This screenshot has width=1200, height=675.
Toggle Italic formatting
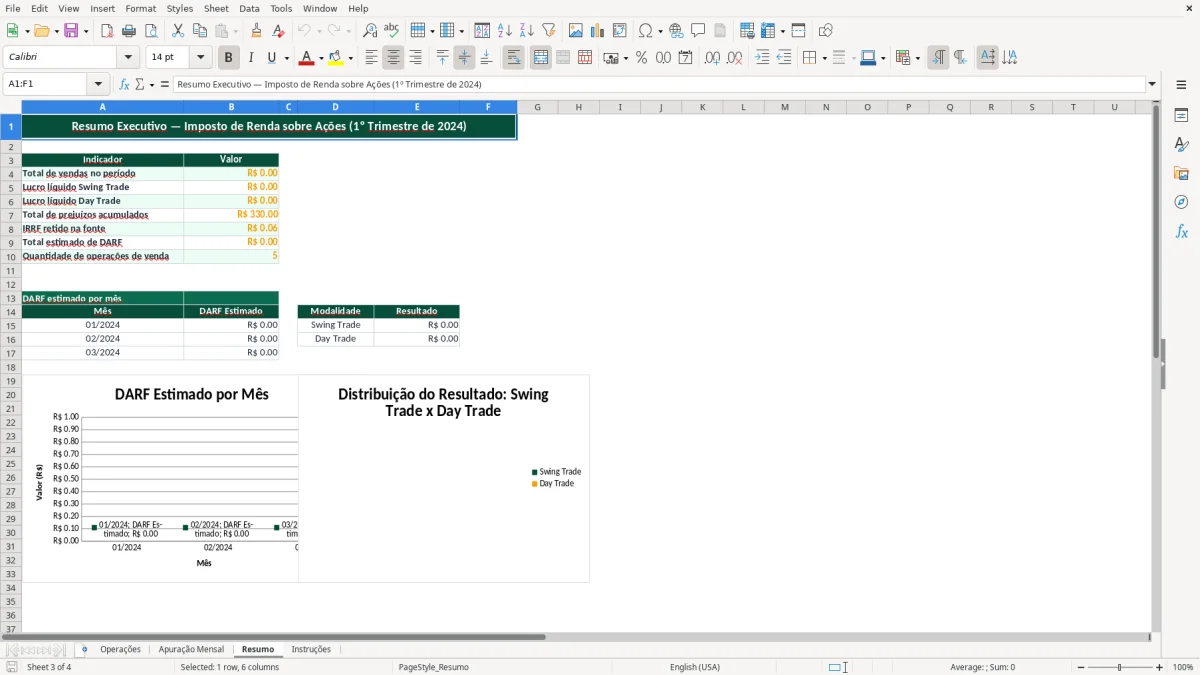tap(251, 58)
